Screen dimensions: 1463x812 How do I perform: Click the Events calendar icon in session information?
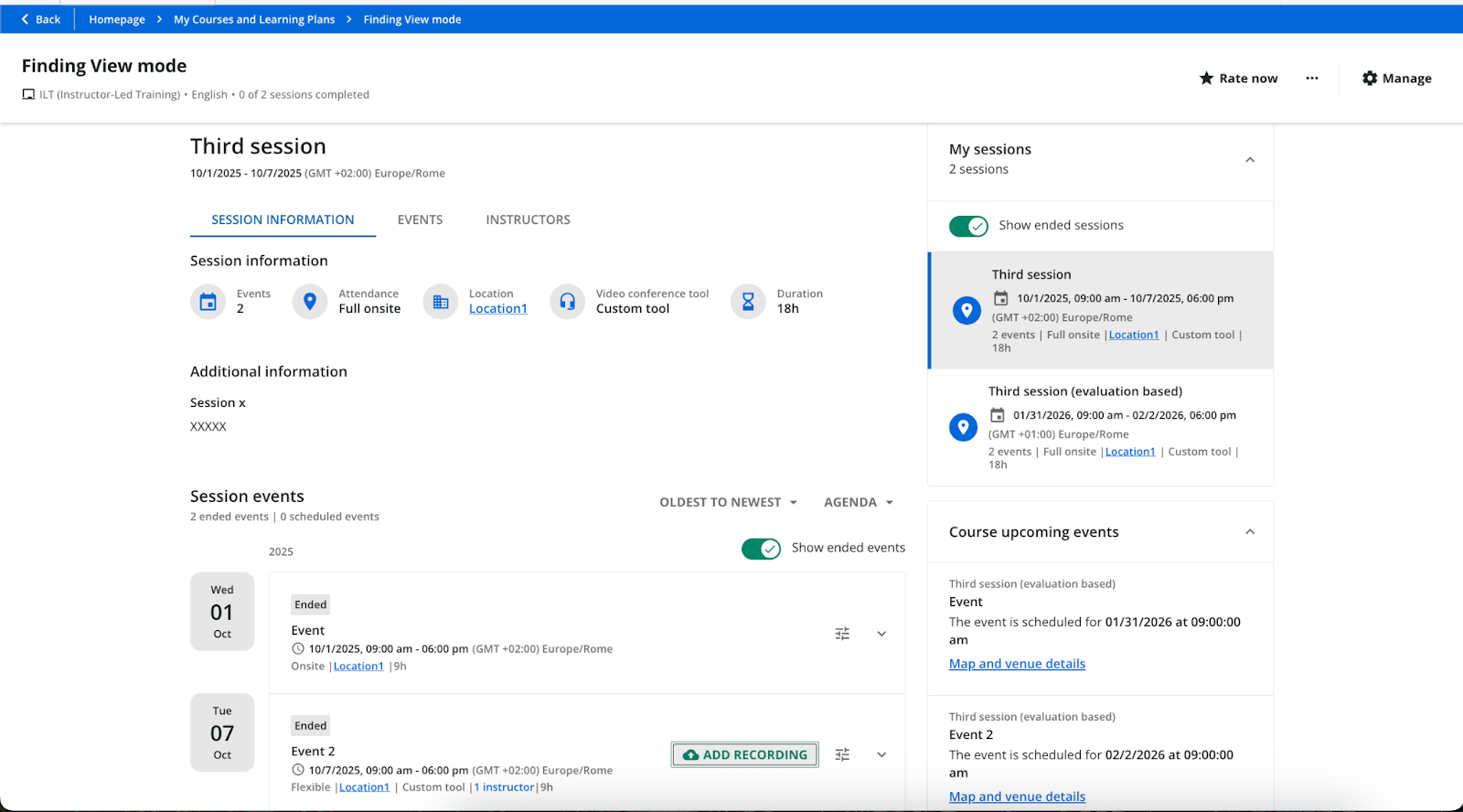point(208,302)
